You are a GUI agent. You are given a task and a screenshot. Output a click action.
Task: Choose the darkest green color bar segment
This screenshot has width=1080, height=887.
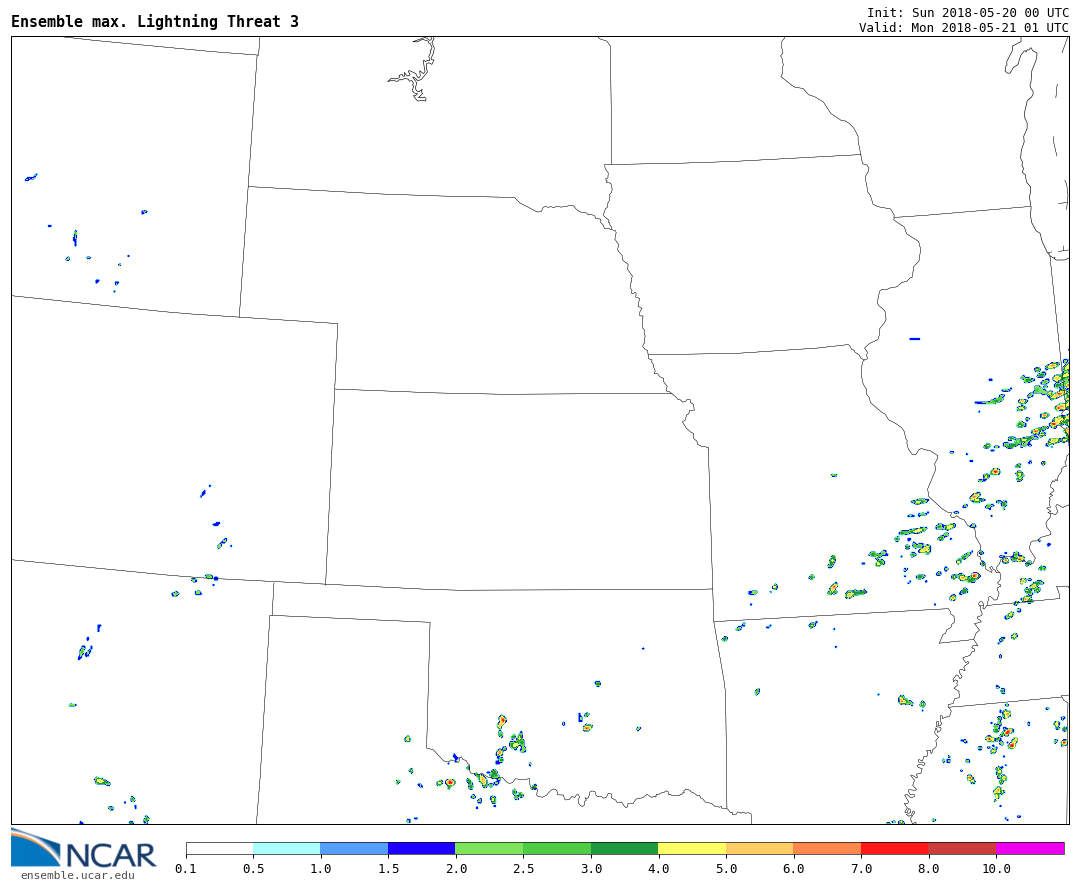[624, 848]
